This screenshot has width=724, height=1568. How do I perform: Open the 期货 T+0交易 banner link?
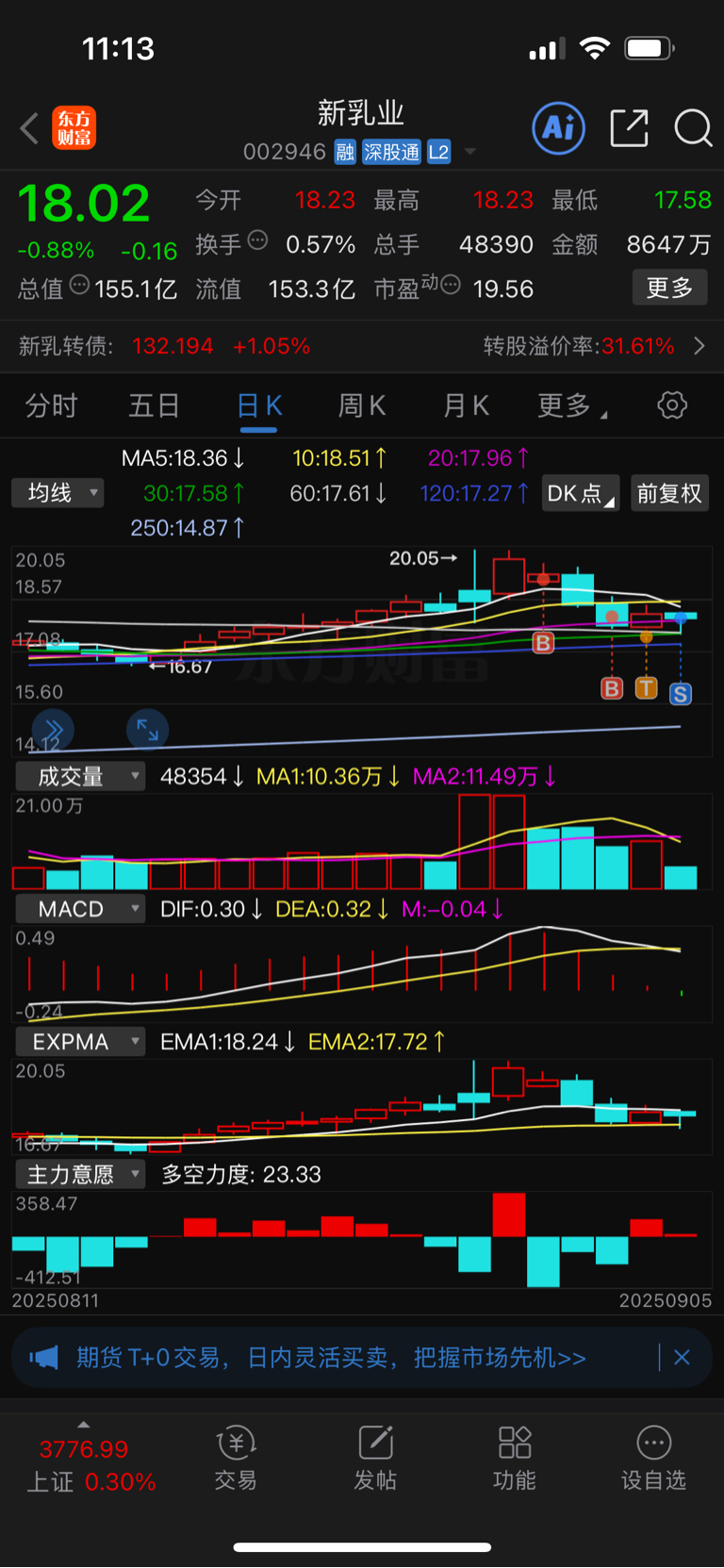[332, 1358]
